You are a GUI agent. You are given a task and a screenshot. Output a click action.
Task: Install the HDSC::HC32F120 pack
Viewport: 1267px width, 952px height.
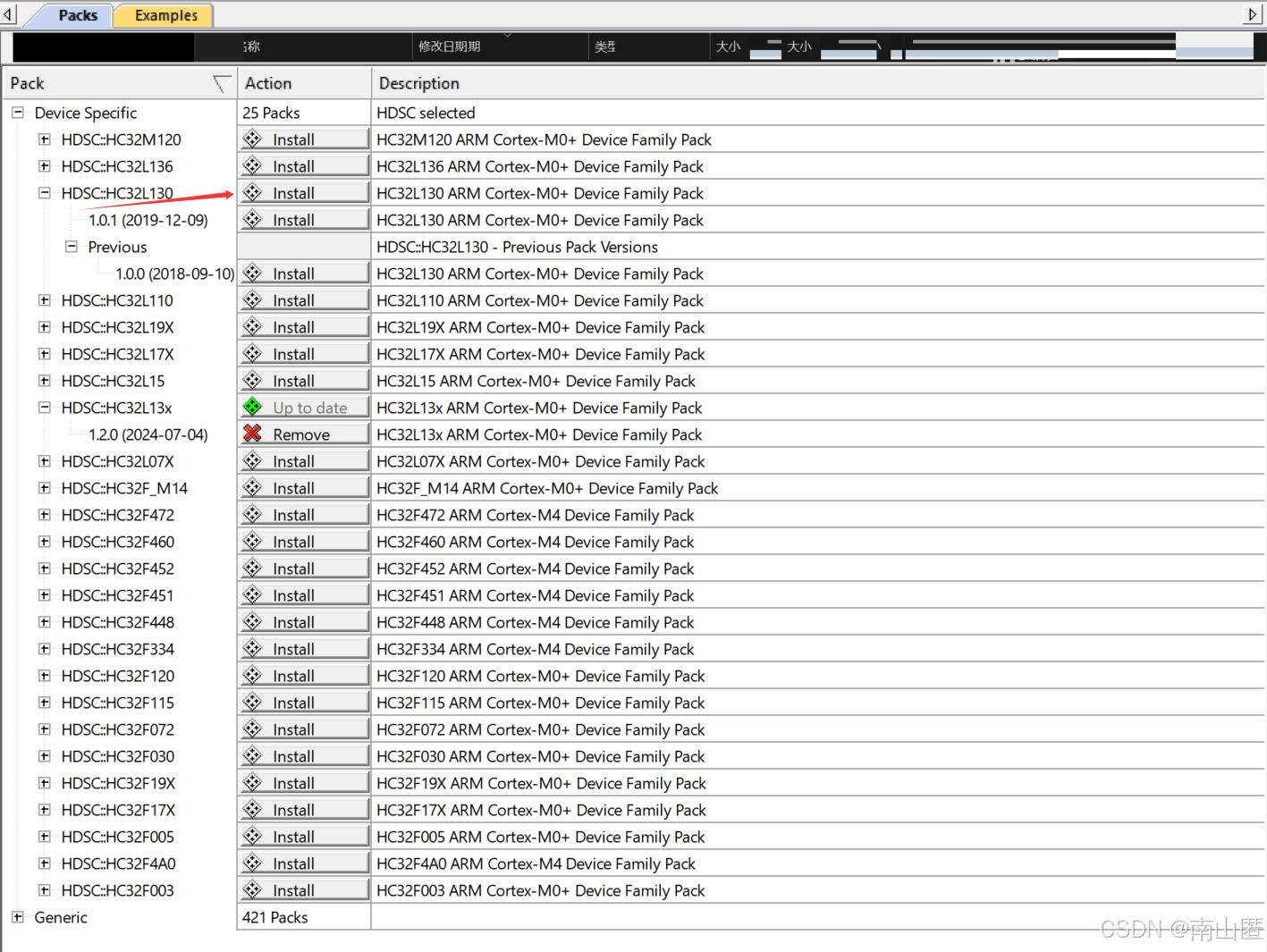(304, 676)
